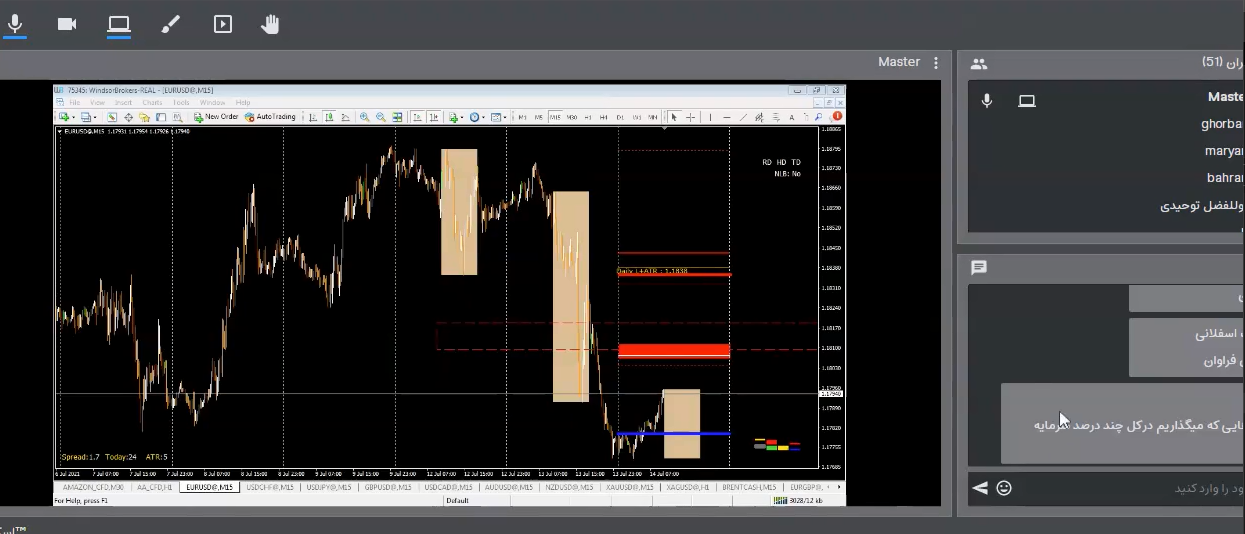Select the whiteboard brush tool
Viewport: 1245px width, 534px height.
(171, 24)
